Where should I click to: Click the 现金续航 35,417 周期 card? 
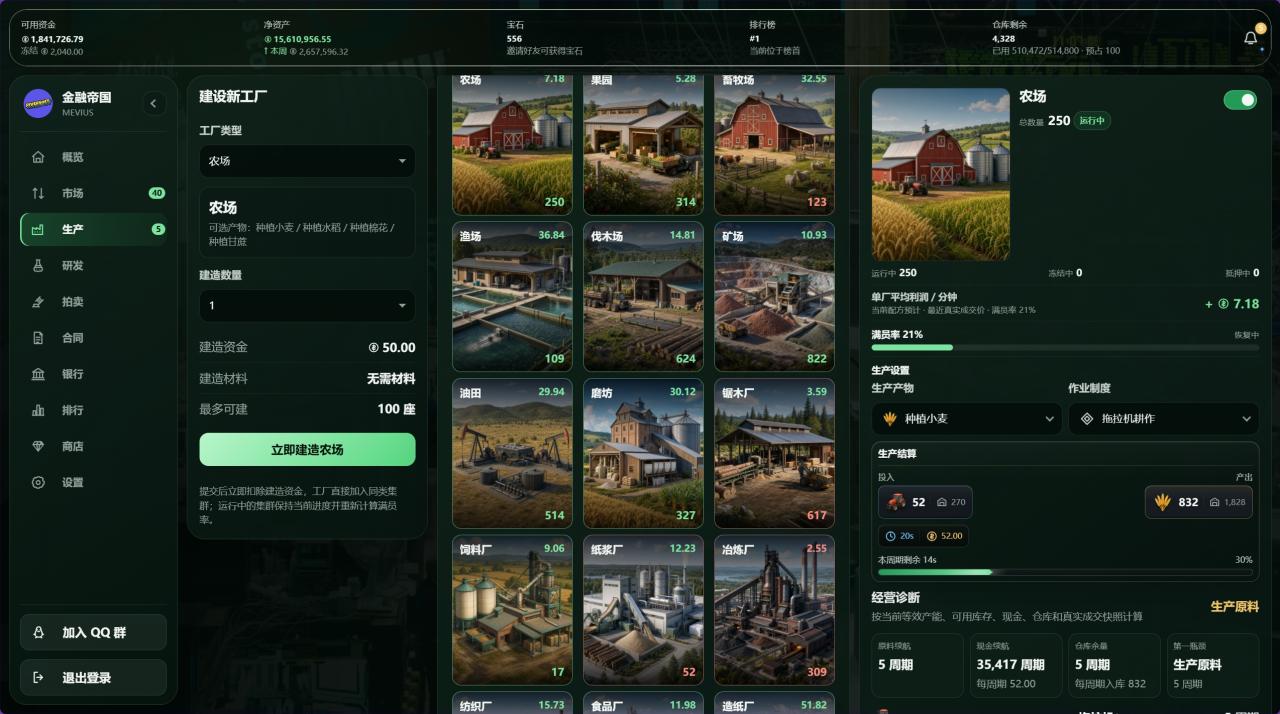[1015, 665]
